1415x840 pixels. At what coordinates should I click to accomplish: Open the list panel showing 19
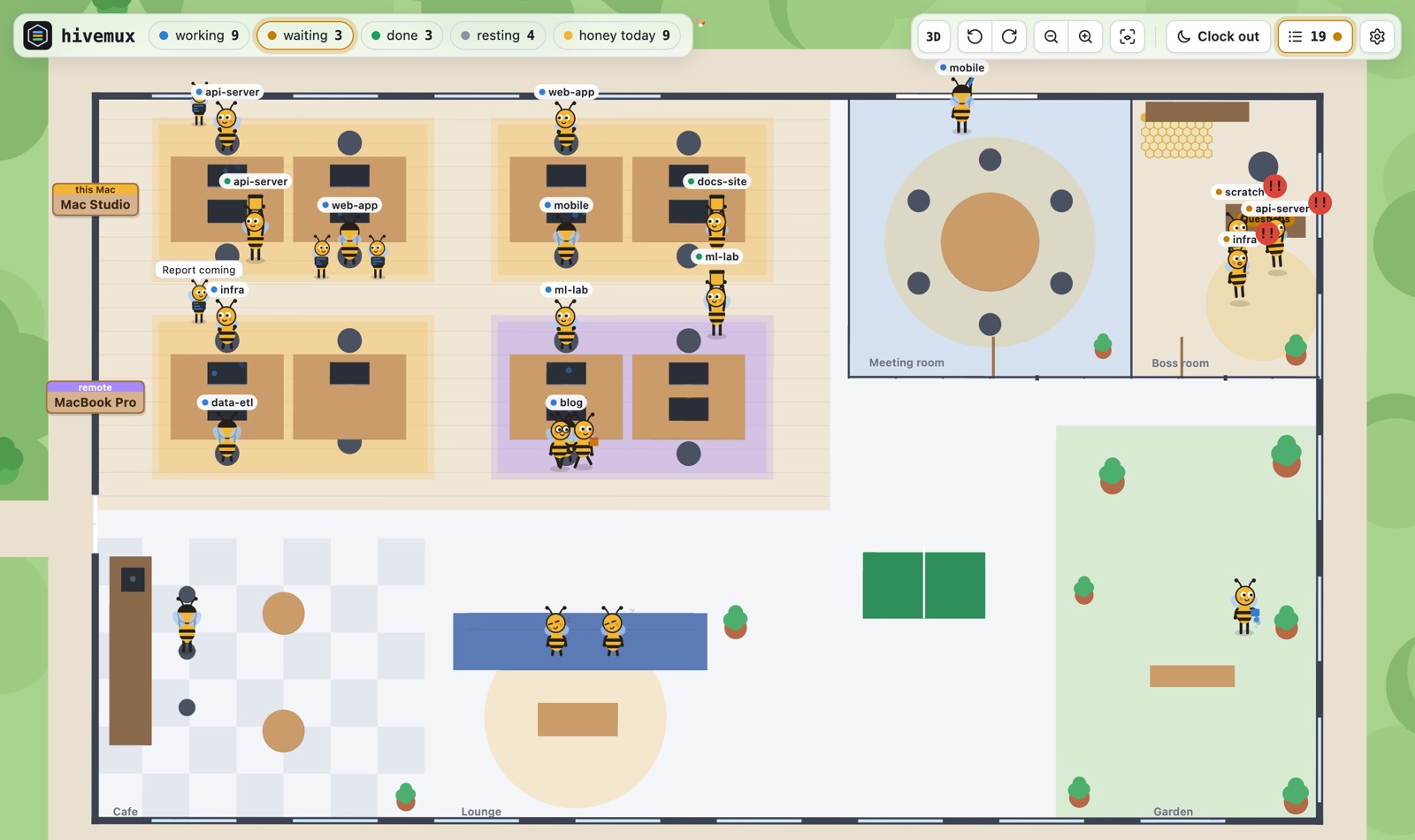1315,36
